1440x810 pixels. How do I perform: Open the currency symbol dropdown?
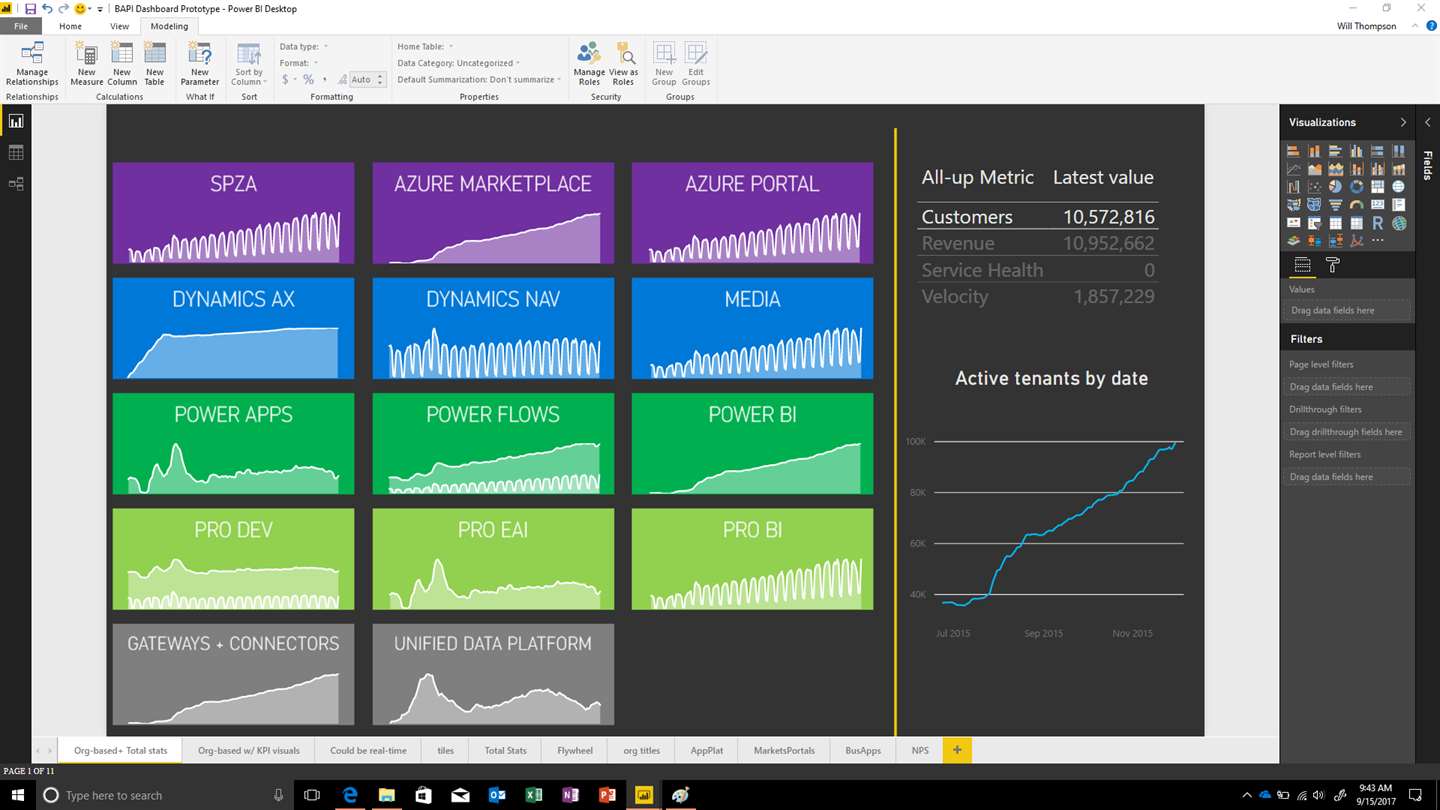point(288,79)
